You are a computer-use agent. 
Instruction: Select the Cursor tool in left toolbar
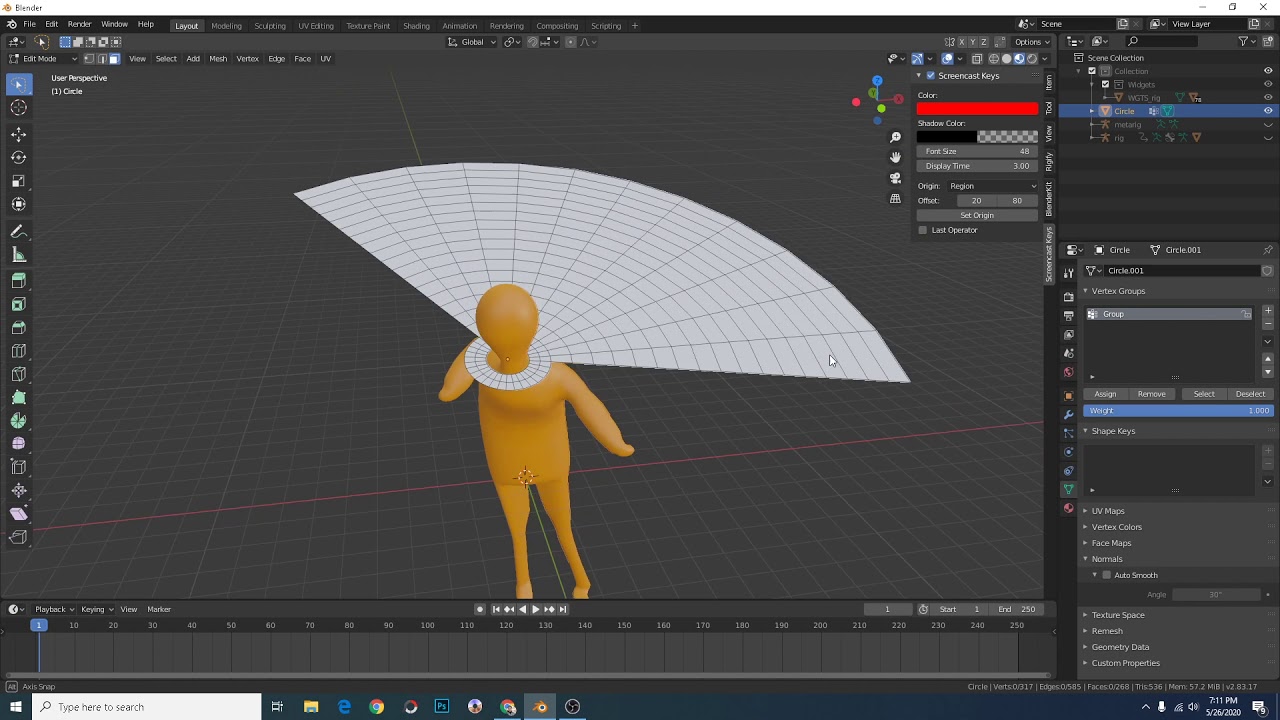(18, 108)
